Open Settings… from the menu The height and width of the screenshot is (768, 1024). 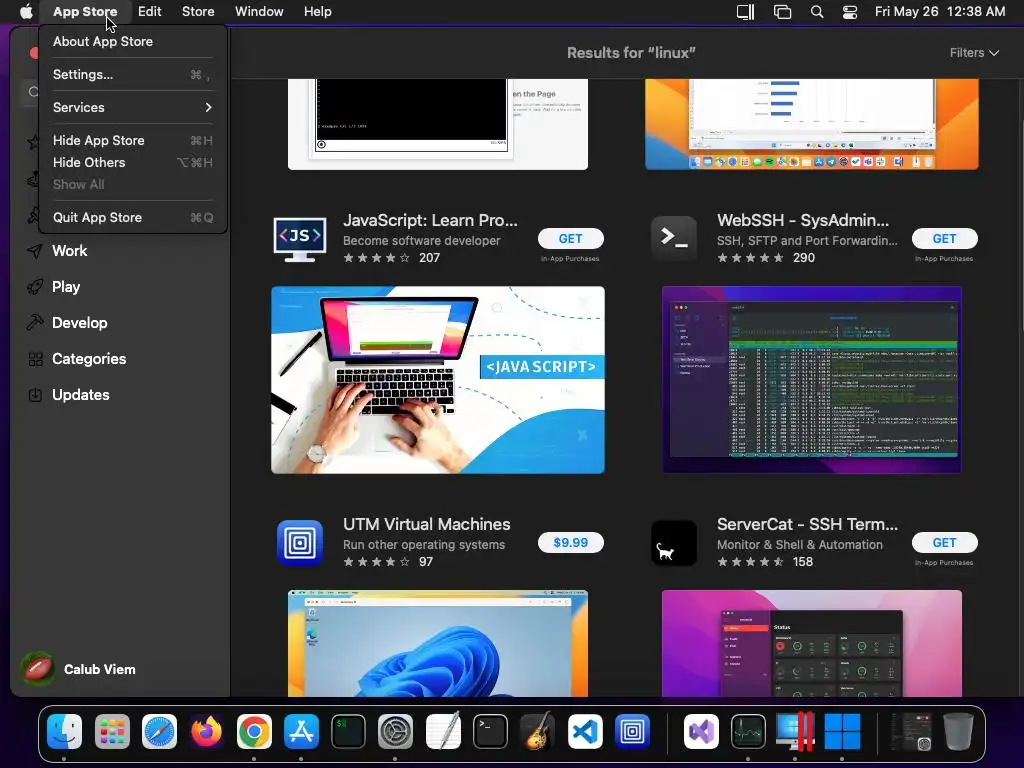click(133, 74)
